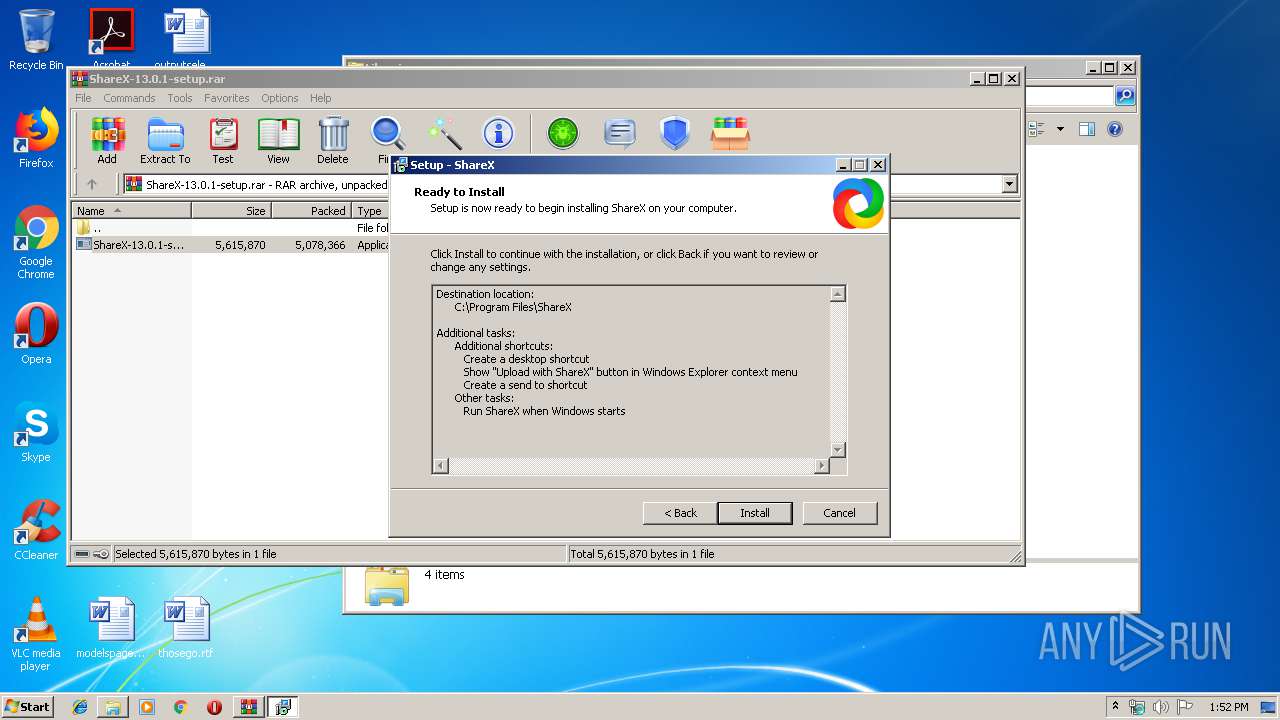
Task: Open the WinRAR Options menu
Action: point(280,98)
